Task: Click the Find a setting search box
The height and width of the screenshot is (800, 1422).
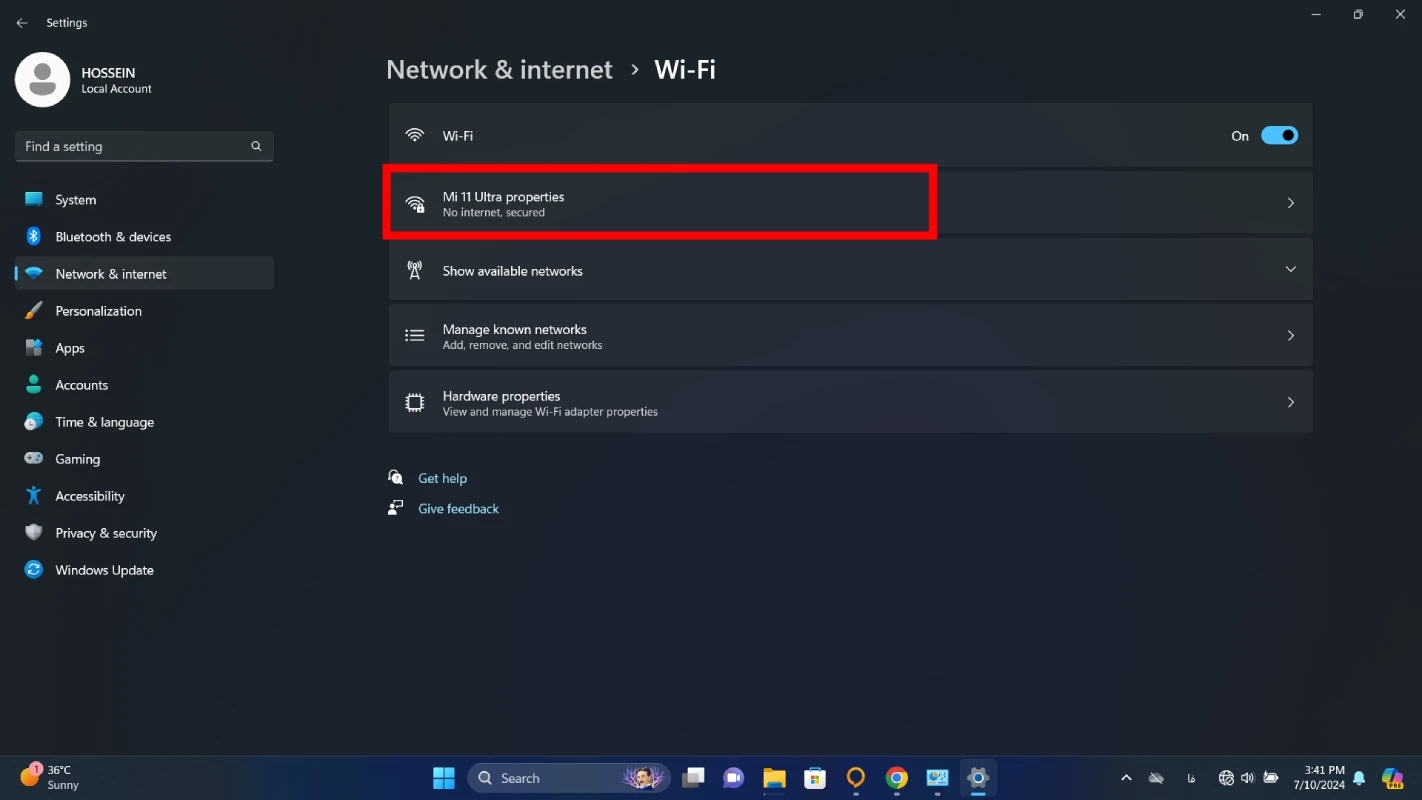Action: [x=135, y=146]
